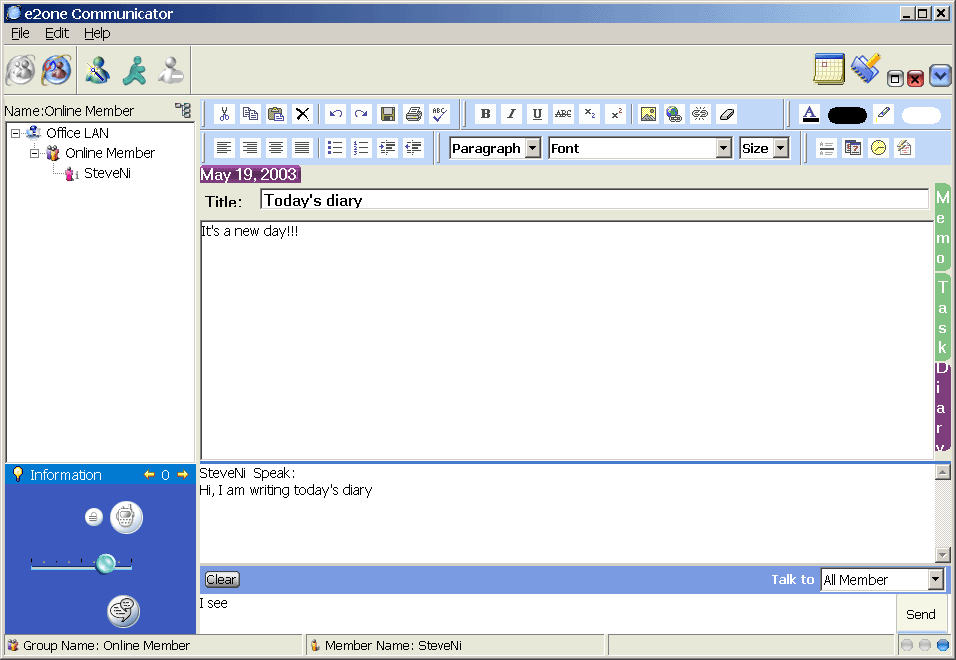Switch to the Memo tab

tap(942, 228)
